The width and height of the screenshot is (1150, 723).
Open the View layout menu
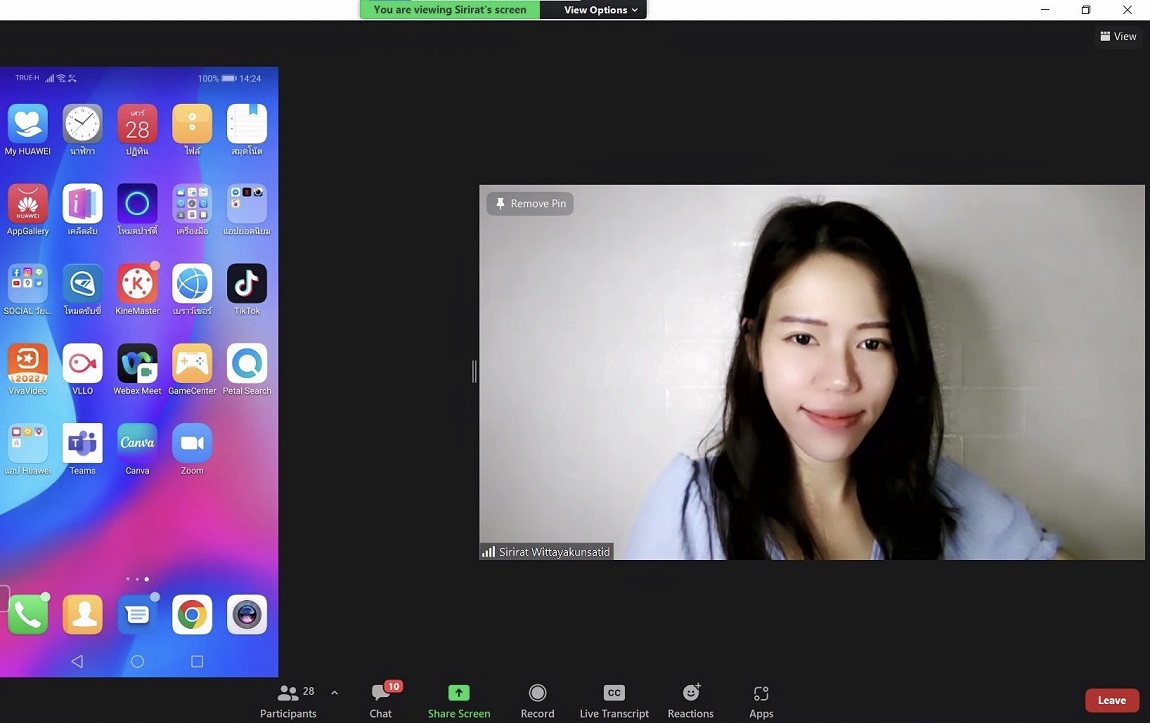pos(1118,36)
